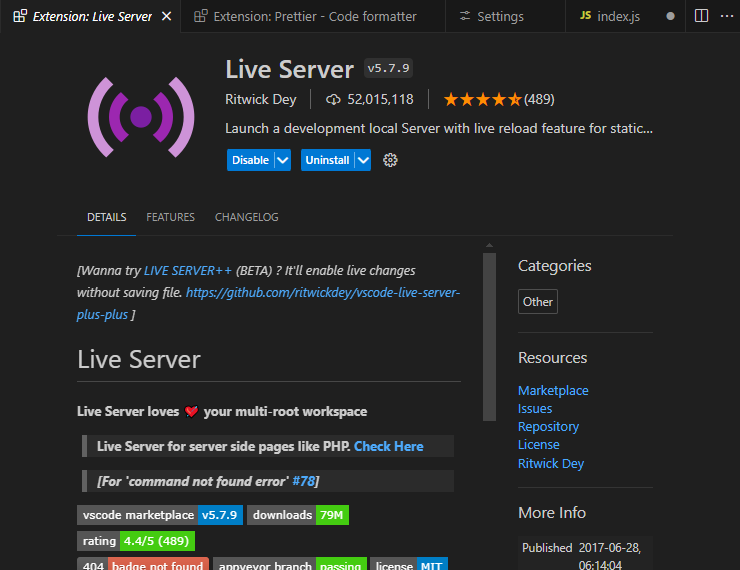Click the Disable button
The image size is (740, 570).
[x=250, y=160]
